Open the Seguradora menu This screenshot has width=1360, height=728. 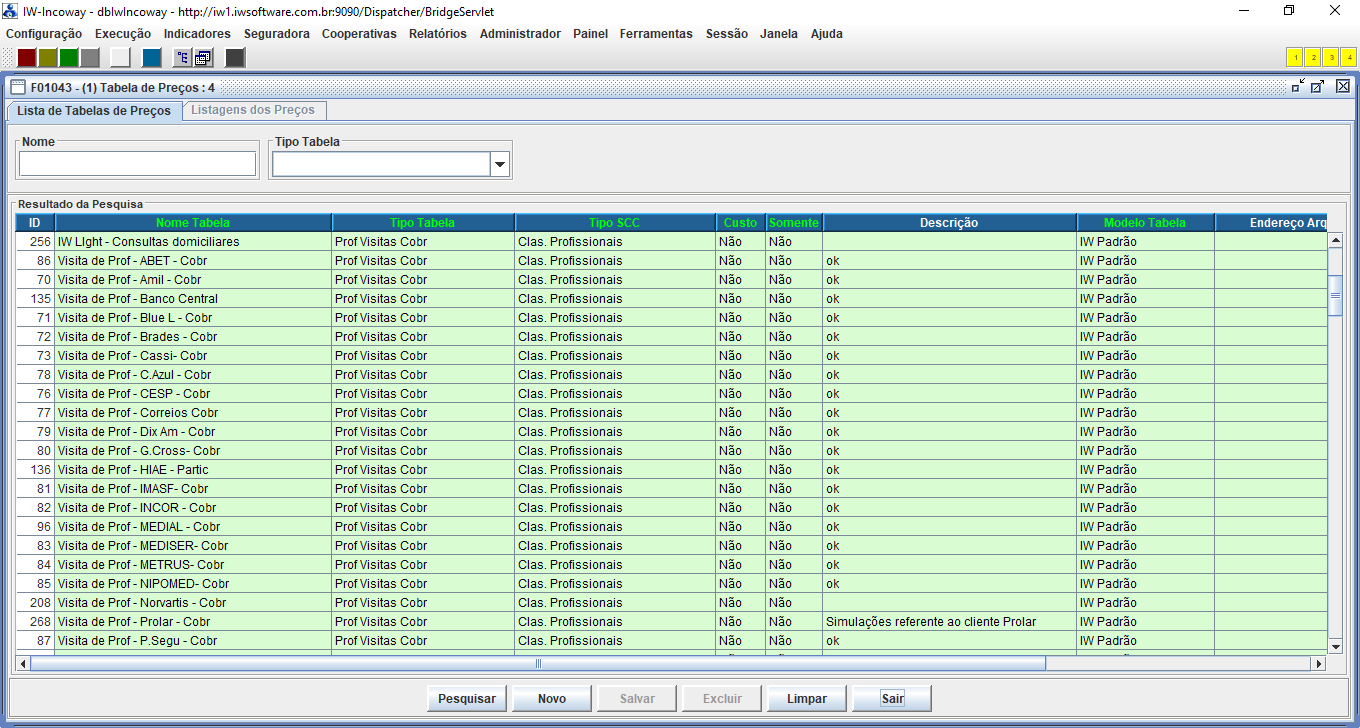coord(276,33)
